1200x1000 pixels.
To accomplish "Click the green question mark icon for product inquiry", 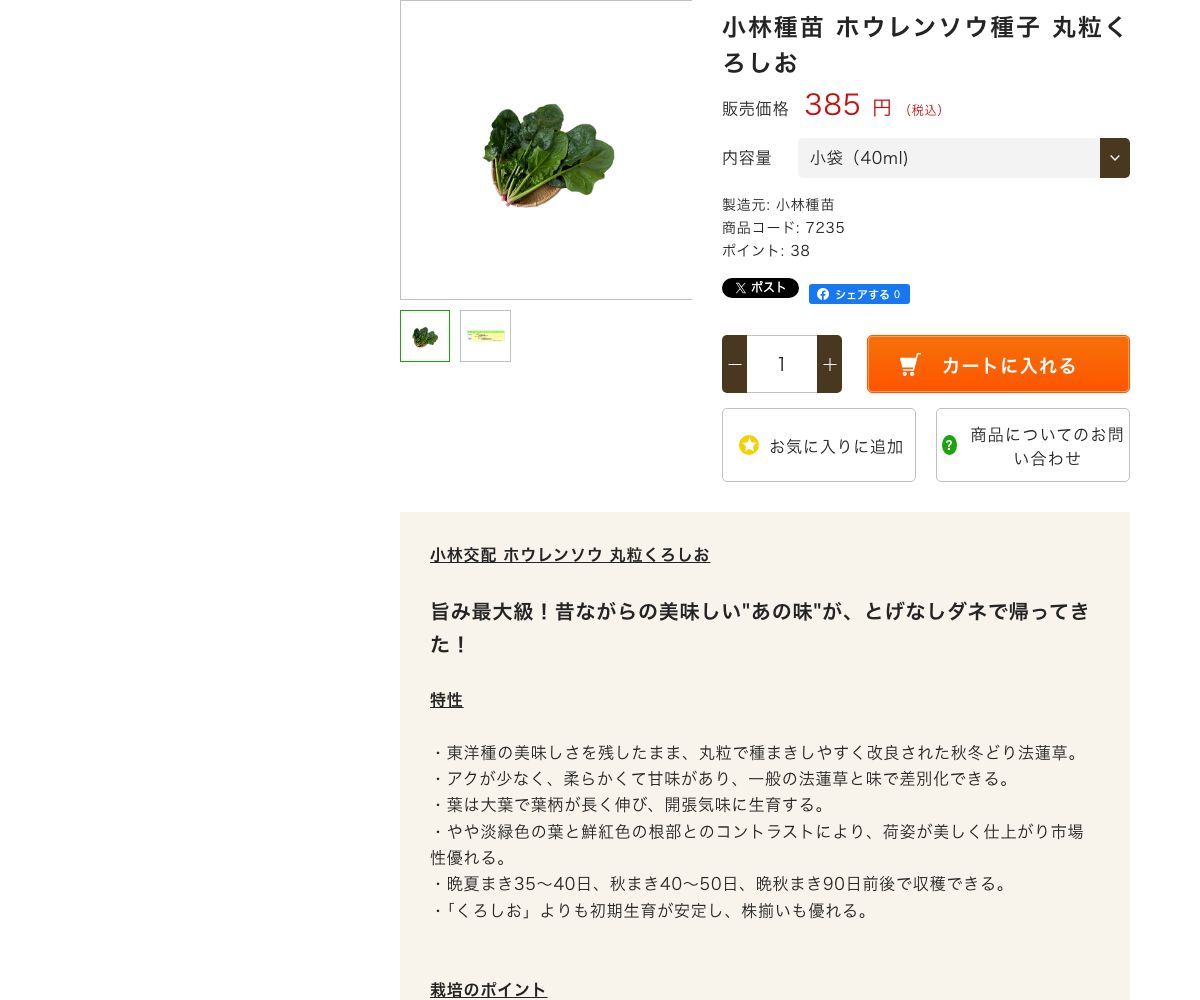I will tap(949, 445).
